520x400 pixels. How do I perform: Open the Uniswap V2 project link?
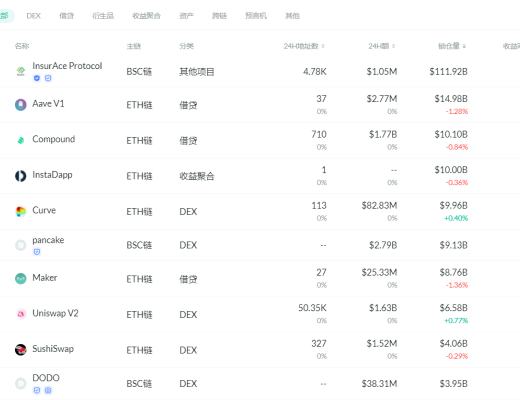[55, 313]
